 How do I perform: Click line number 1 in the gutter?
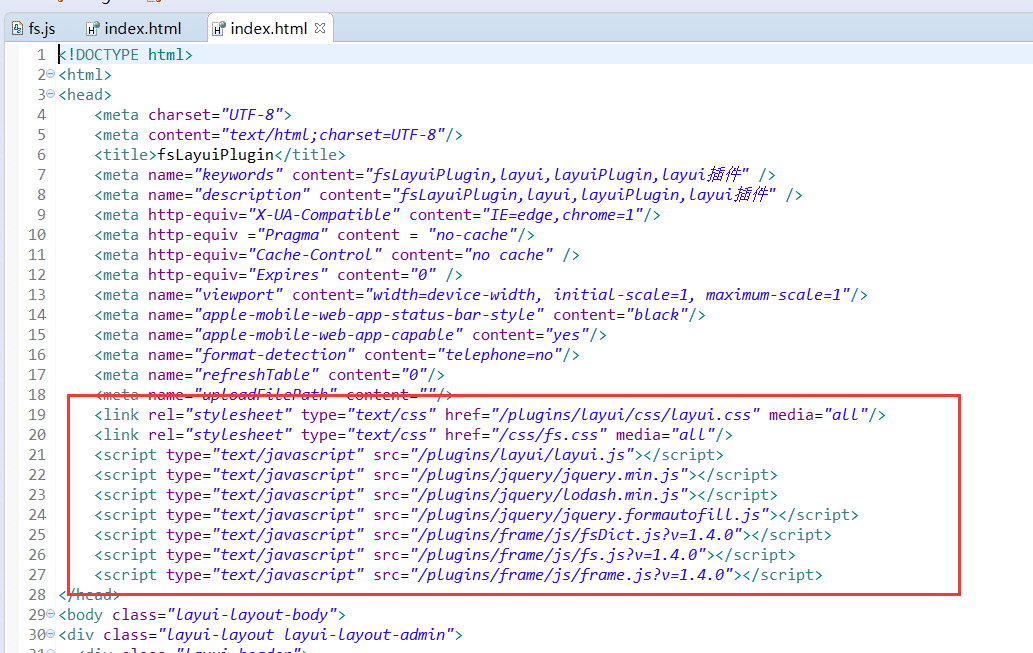[41, 55]
